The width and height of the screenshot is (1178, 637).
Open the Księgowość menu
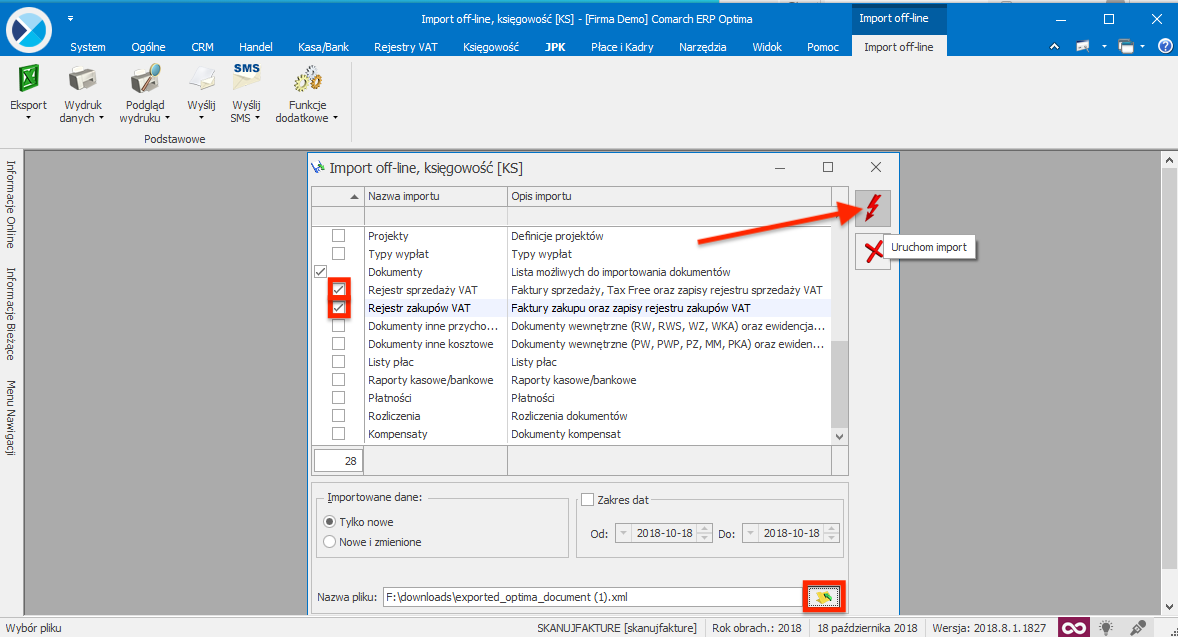pyautogui.click(x=489, y=46)
